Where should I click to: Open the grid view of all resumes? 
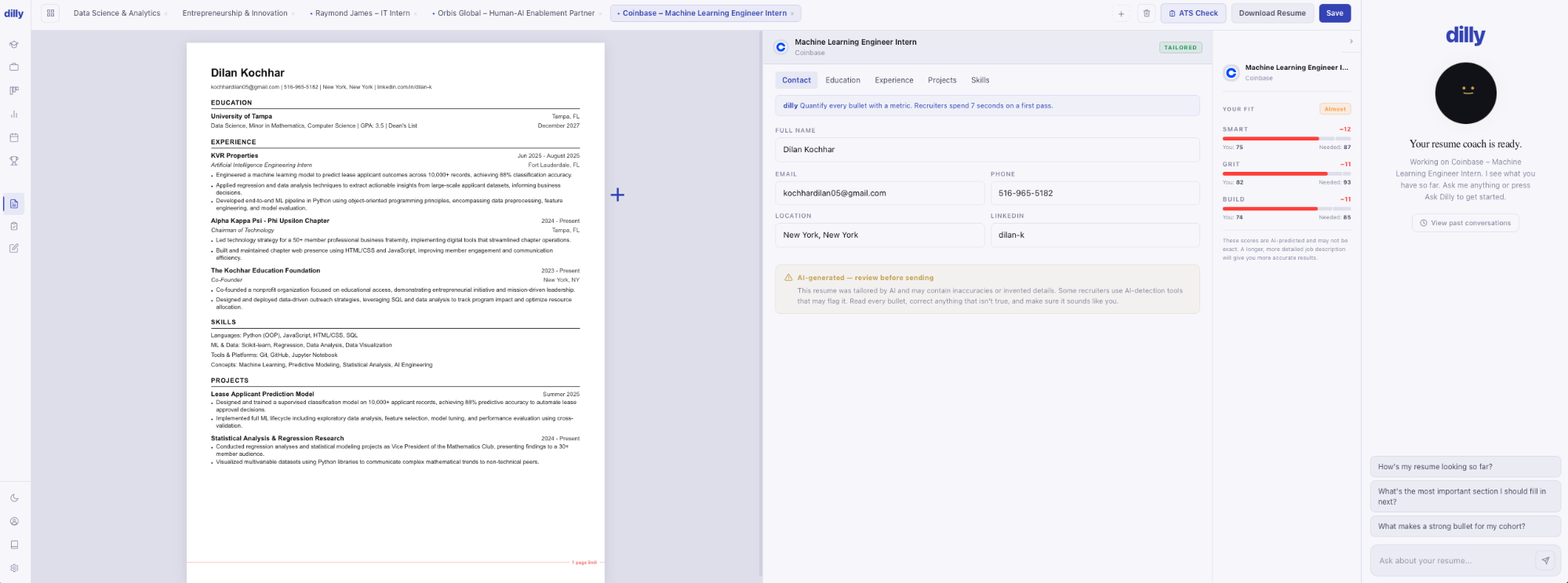[x=50, y=13]
